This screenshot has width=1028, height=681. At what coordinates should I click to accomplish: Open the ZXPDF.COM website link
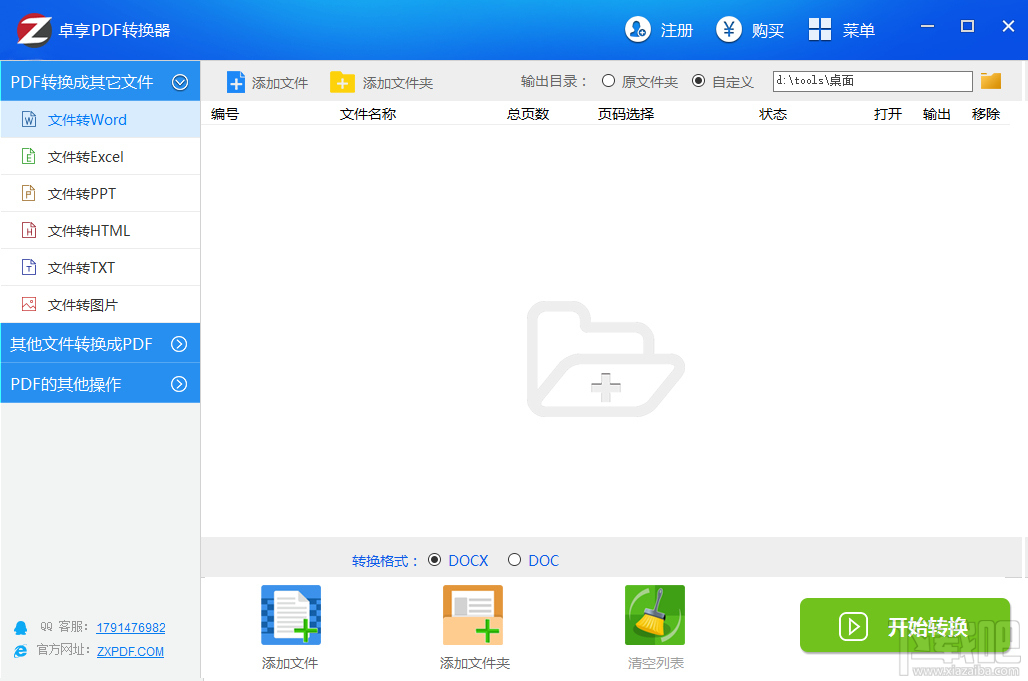pos(130,652)
